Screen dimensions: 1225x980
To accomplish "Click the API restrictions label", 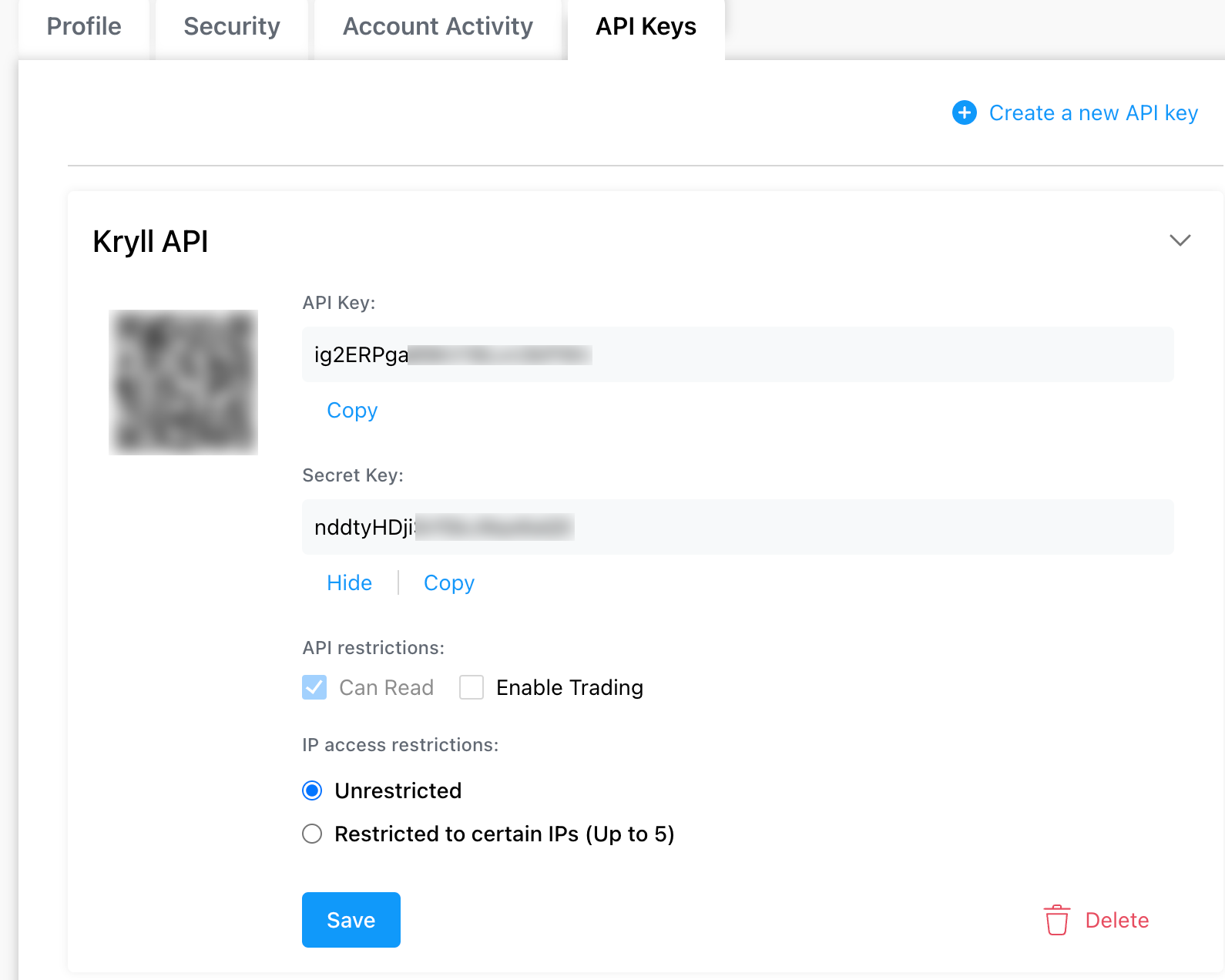I will click(x=373, y=648).
